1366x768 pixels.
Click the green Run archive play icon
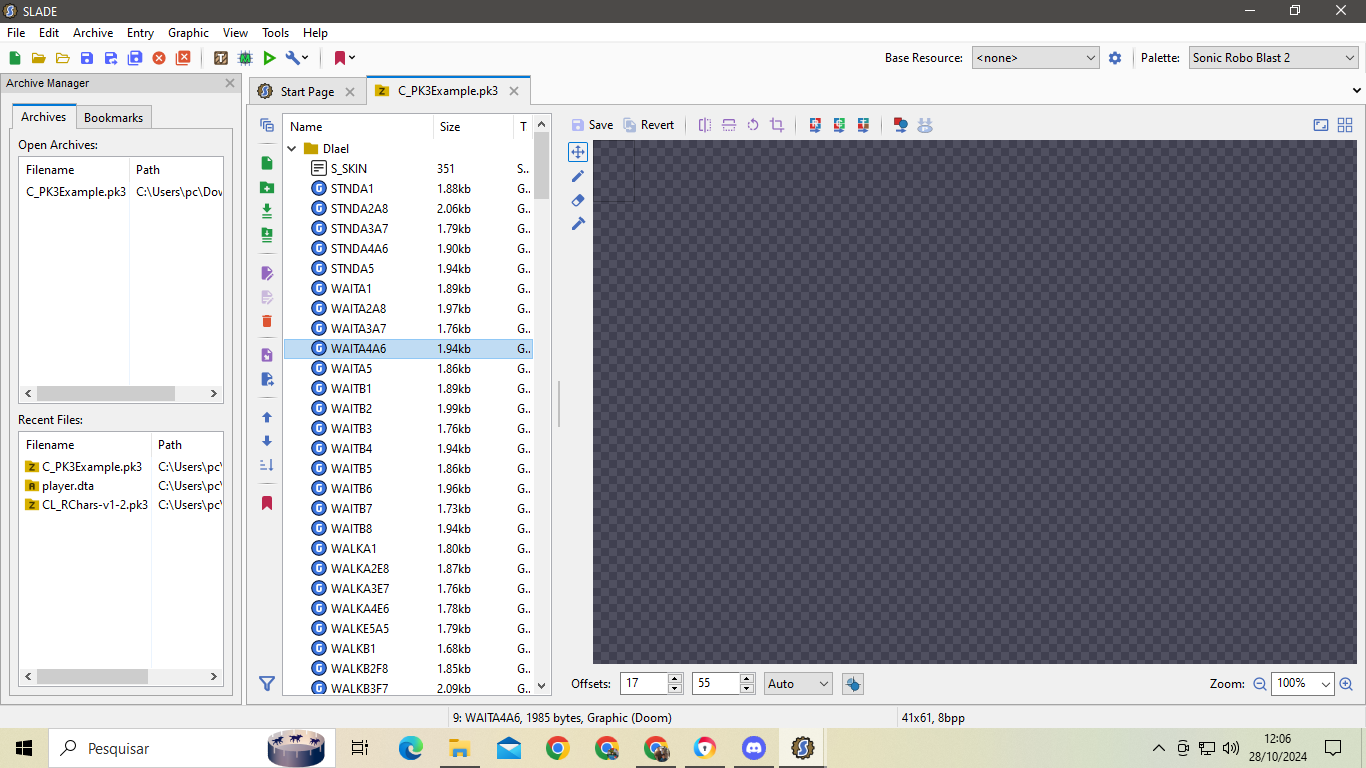pyautogui.click(x=269, y=58)
